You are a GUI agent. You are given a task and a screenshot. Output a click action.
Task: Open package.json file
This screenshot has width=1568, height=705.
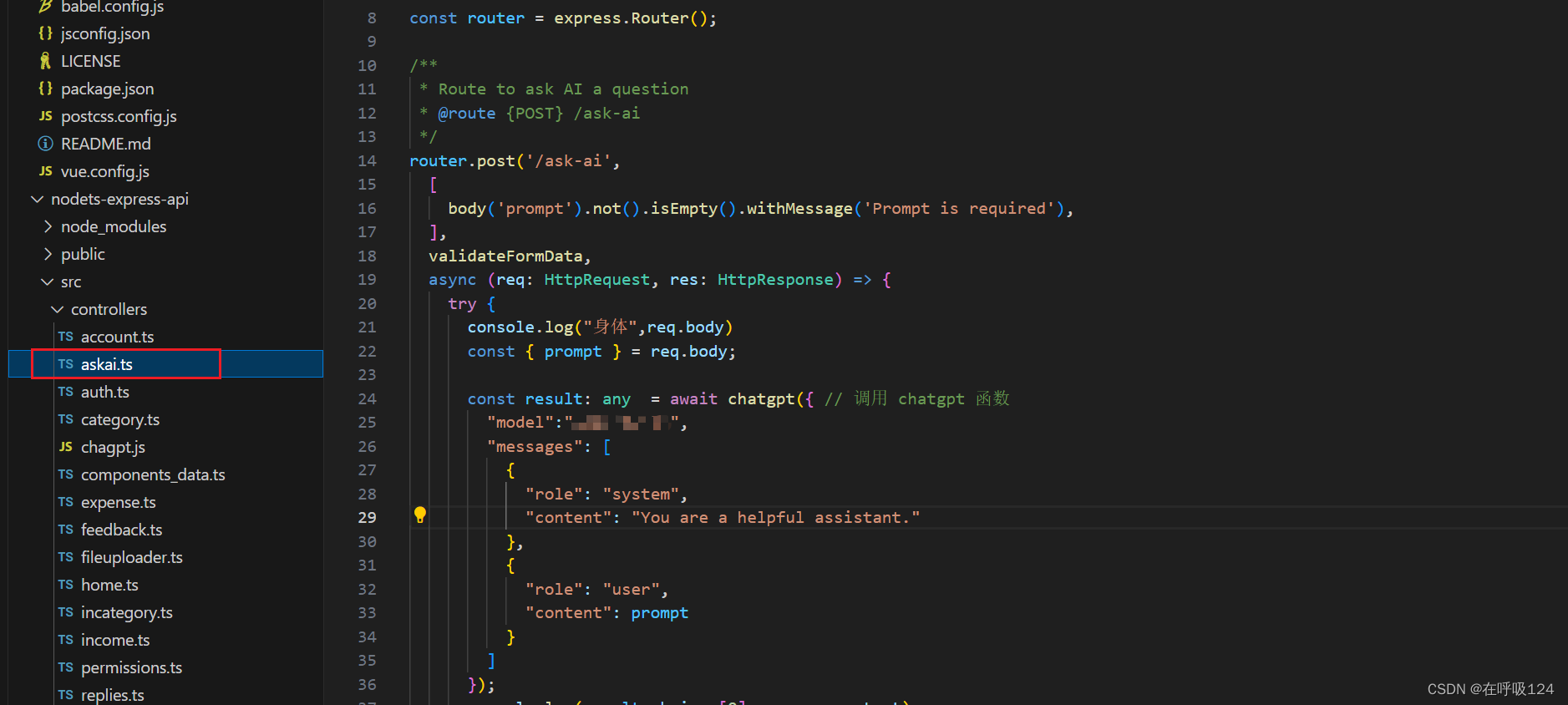tap(107, 89)
